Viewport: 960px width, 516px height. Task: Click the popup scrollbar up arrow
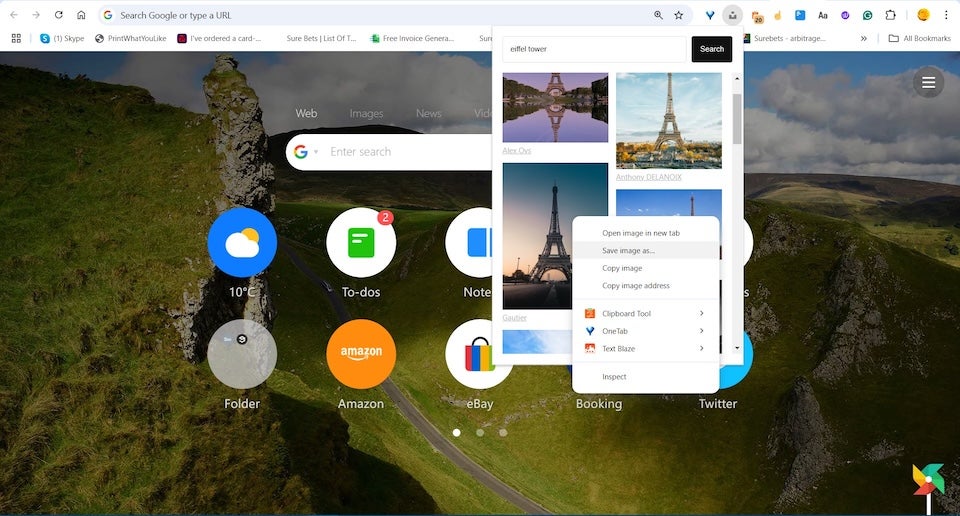click(x=737, y=79)
